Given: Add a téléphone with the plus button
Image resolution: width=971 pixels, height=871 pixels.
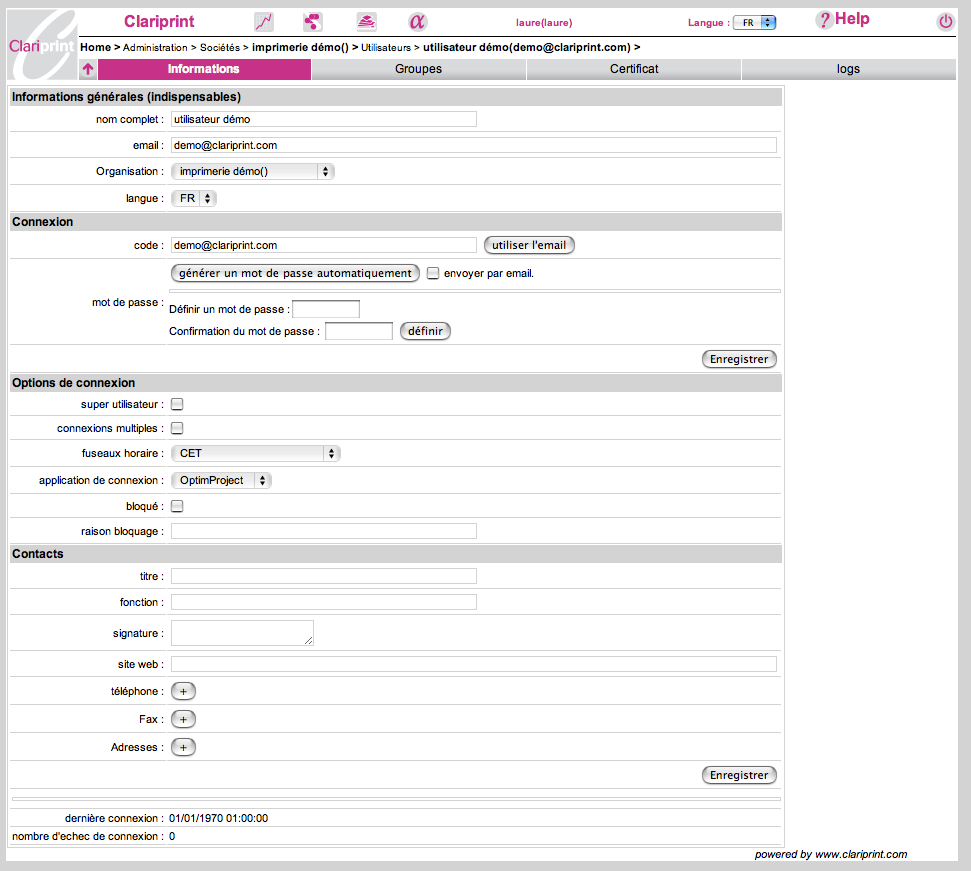Looking at the screenshot, I should click(x=184, y=691).
